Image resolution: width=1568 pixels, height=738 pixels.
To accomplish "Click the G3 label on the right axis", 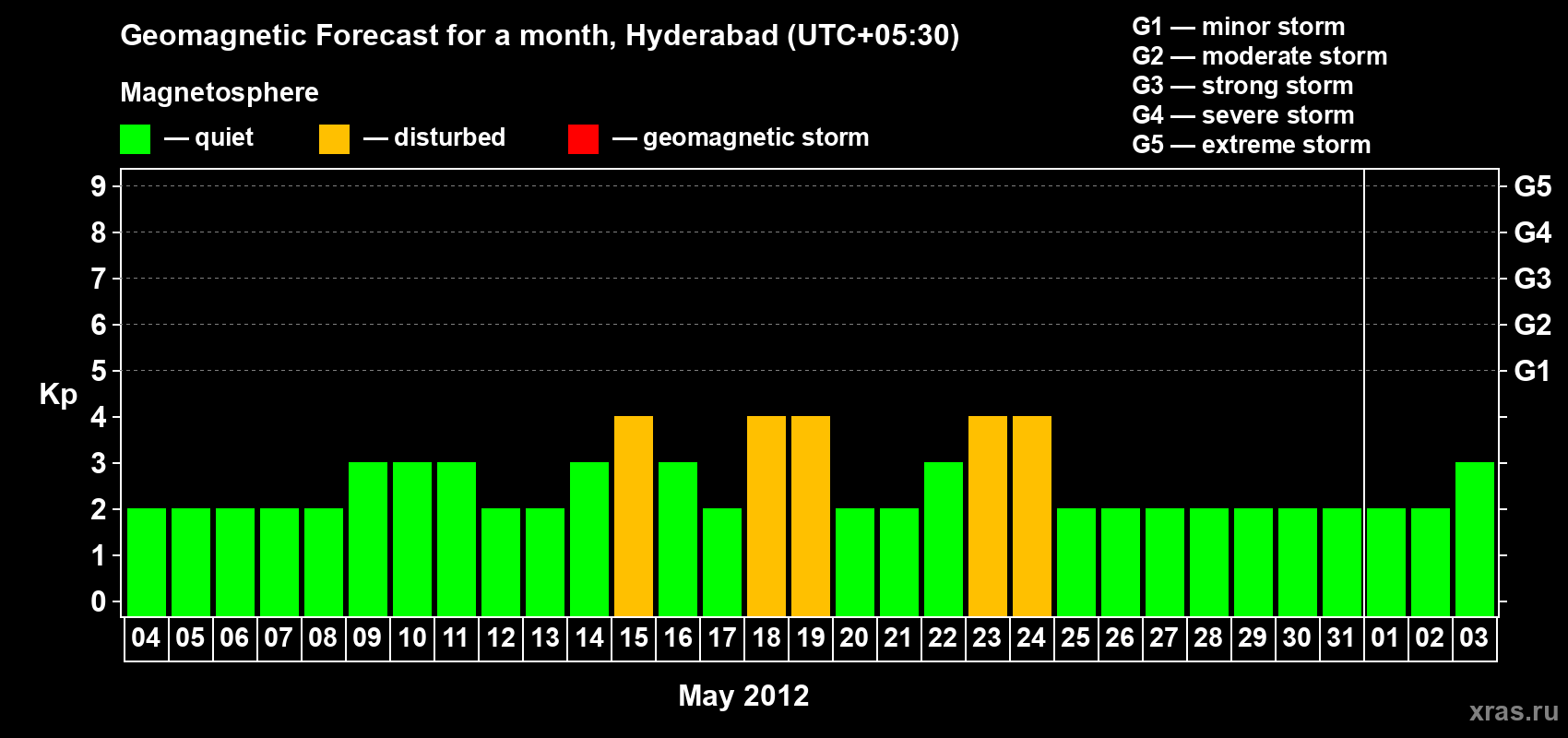I will [x=1533, y=279].
